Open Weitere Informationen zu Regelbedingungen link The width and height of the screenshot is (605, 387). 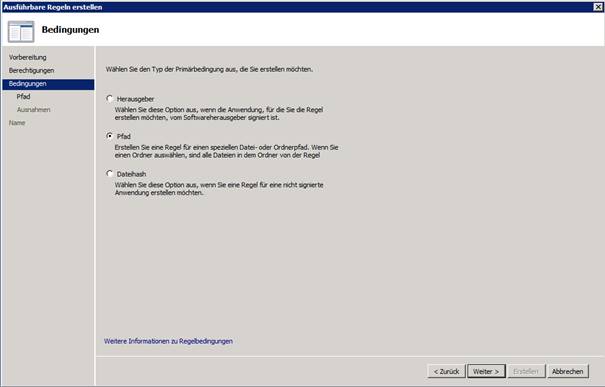tap(168, 341)
